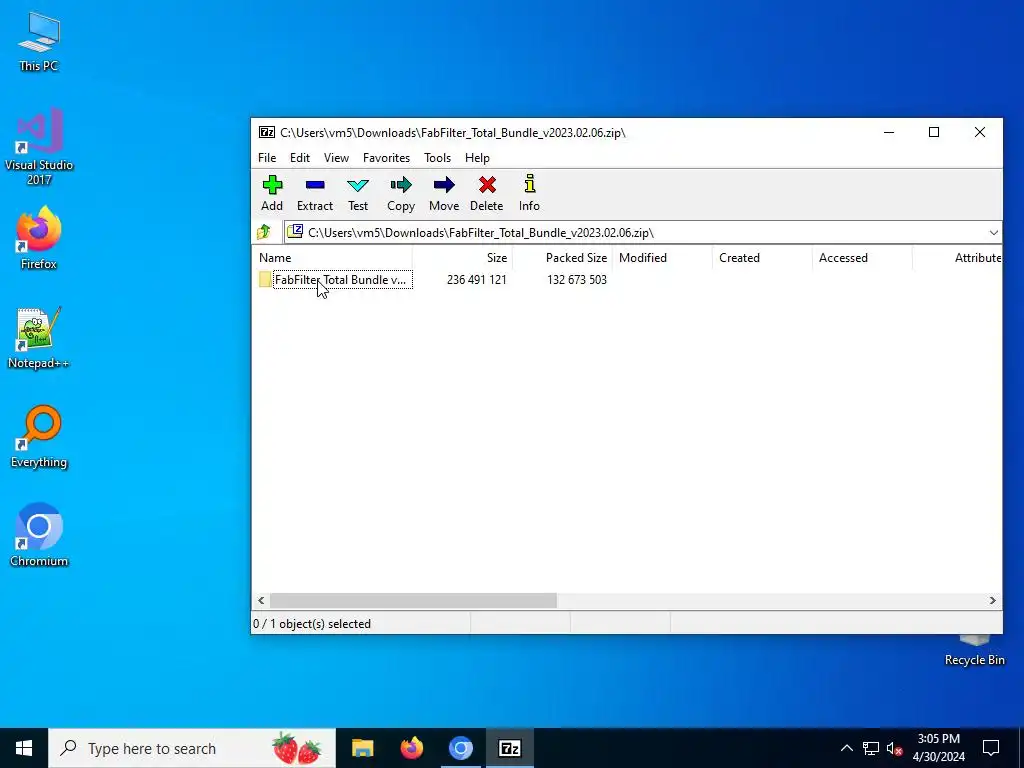Sort by the Accessed column header
This screenshot has width=1024, height=768.
coord(862,258)
